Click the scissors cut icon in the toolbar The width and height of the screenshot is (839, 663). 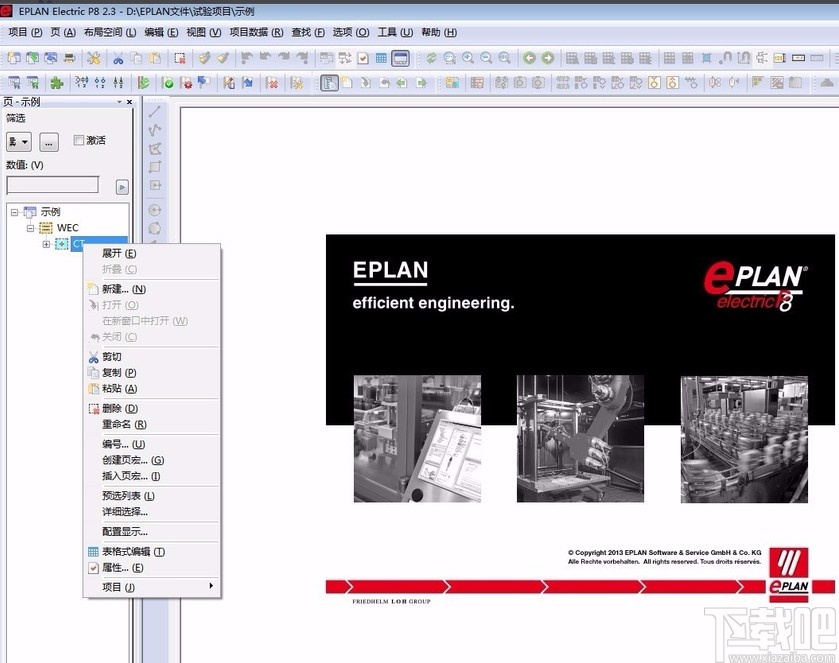[x=118, y=58]
